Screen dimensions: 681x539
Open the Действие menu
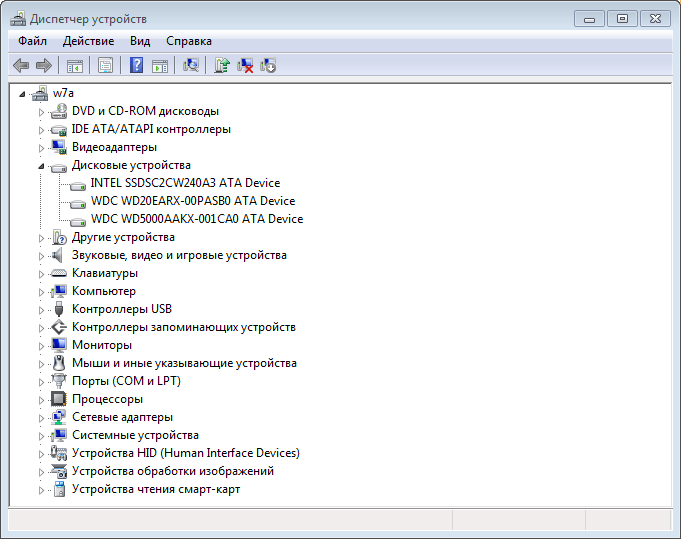pyautogui.click(x=88, y=41)
